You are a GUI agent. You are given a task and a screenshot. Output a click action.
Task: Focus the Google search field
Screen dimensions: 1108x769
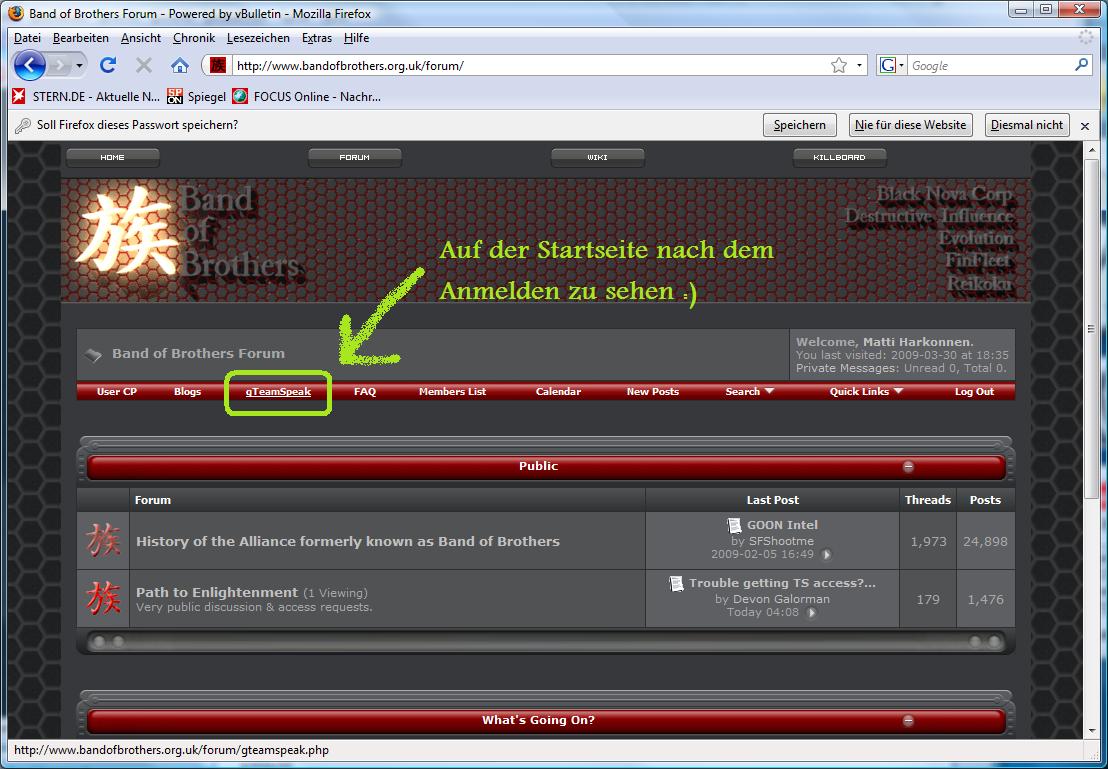coord(989,66)
